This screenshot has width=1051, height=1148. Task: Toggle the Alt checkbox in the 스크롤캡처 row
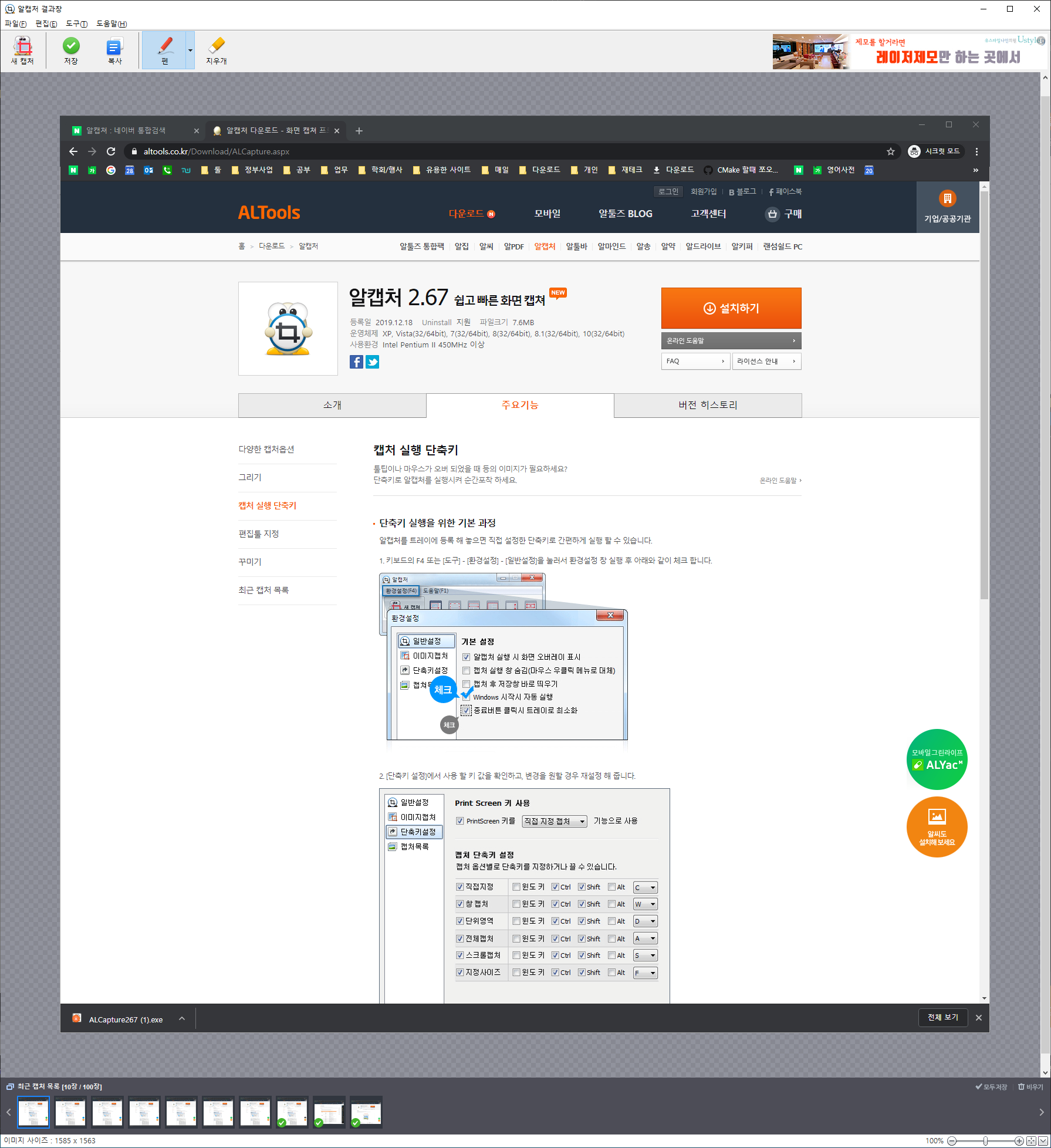[x=612, y=955]
